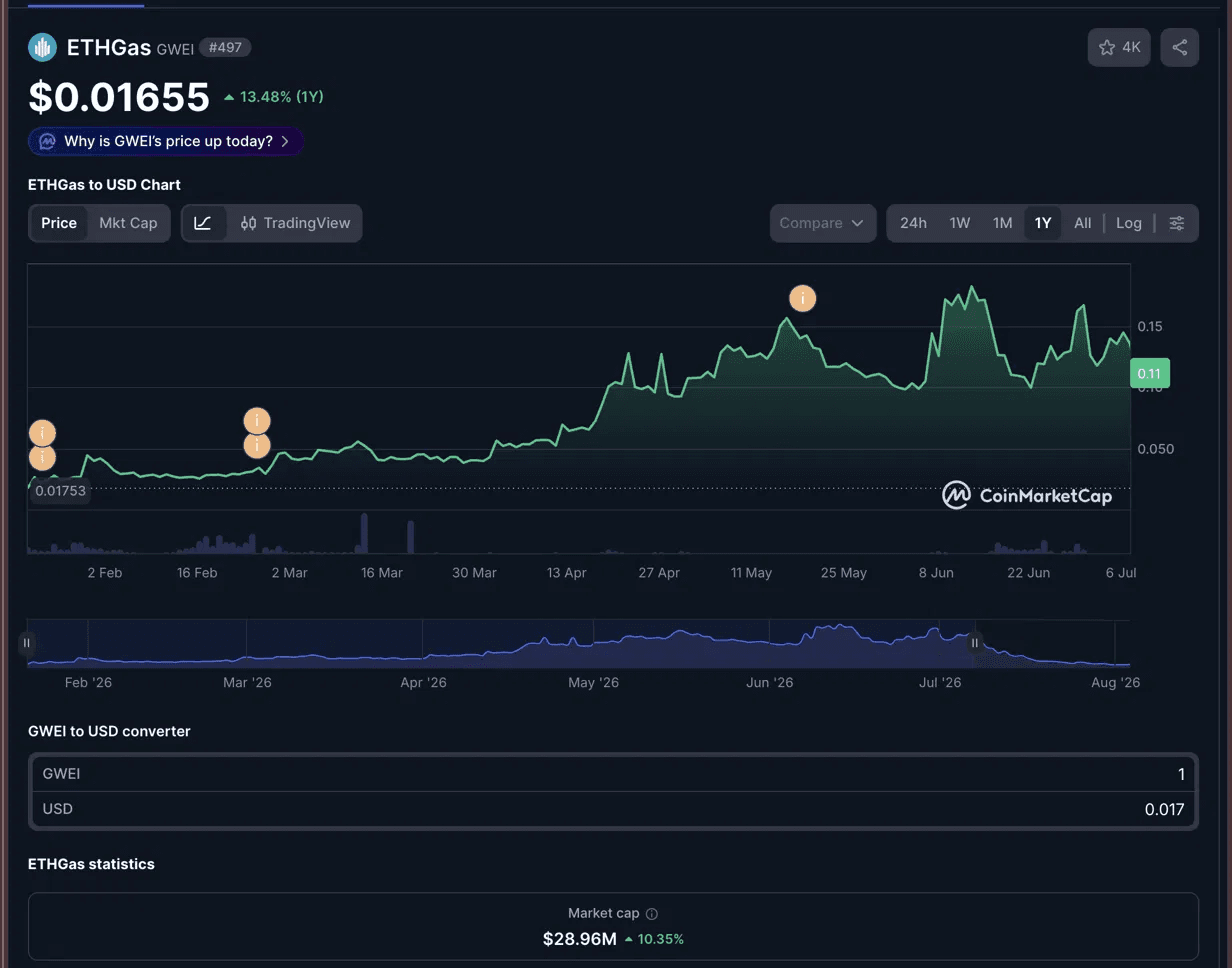Image resolution: width=1232 pixels, height=968 pixels.
Task: Switch to line chart view icon
Action: click(203, 223)
